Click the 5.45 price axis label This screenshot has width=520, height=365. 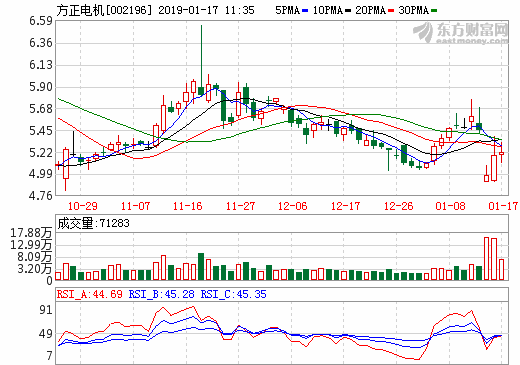click(41, 131)
